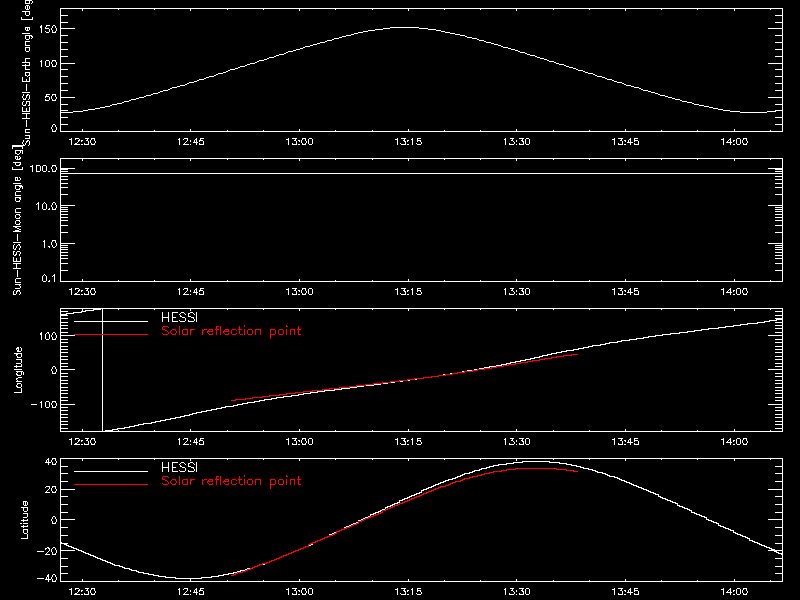The height and width of the screenshot is (600, 800).
Task: Click the flat Moon angle line
Action: tap(421, 173)
